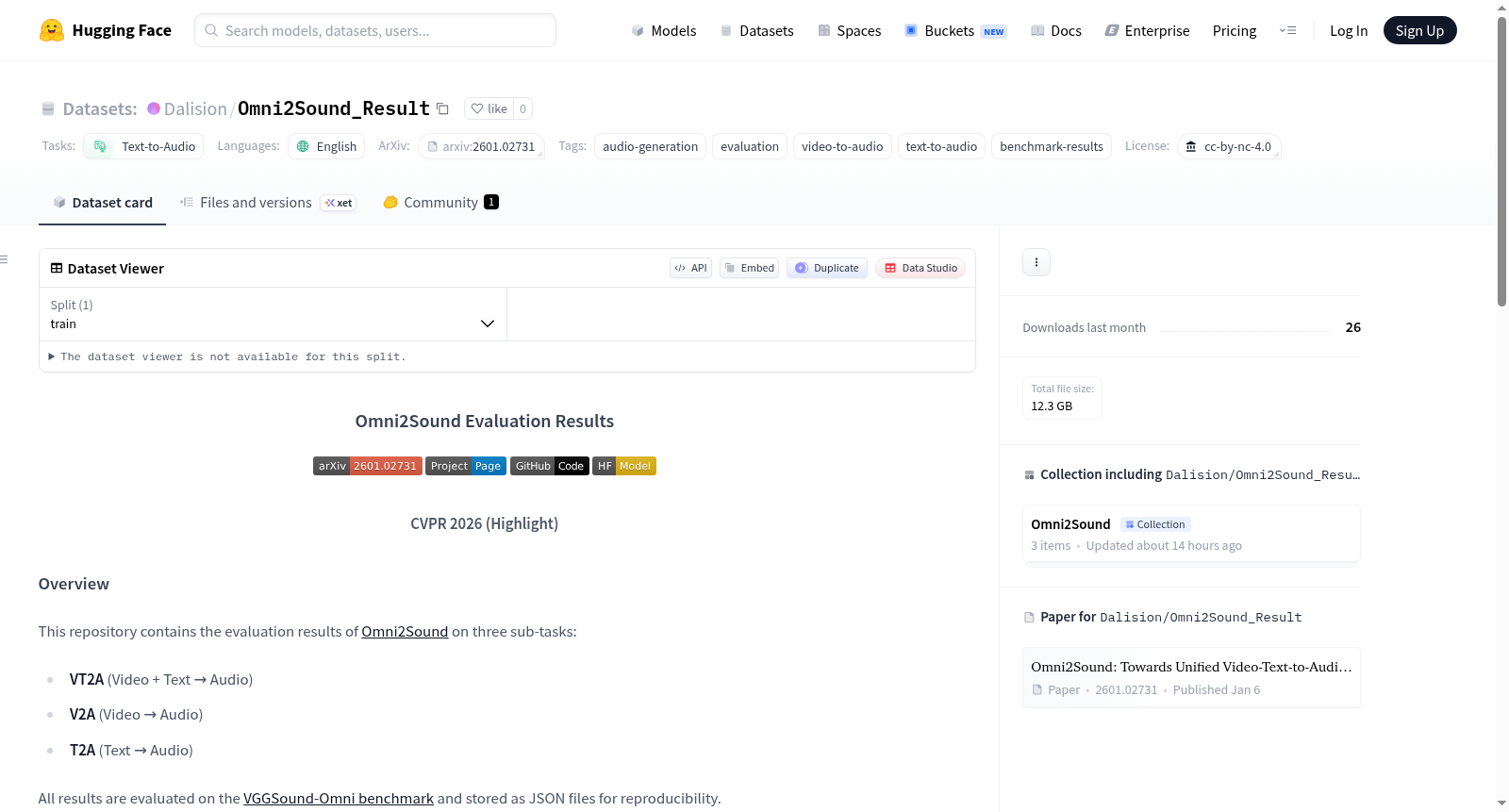The width and height of the screenshot is (1509, 812).
Task: Open Data Studio
Action: pos(920,268)
